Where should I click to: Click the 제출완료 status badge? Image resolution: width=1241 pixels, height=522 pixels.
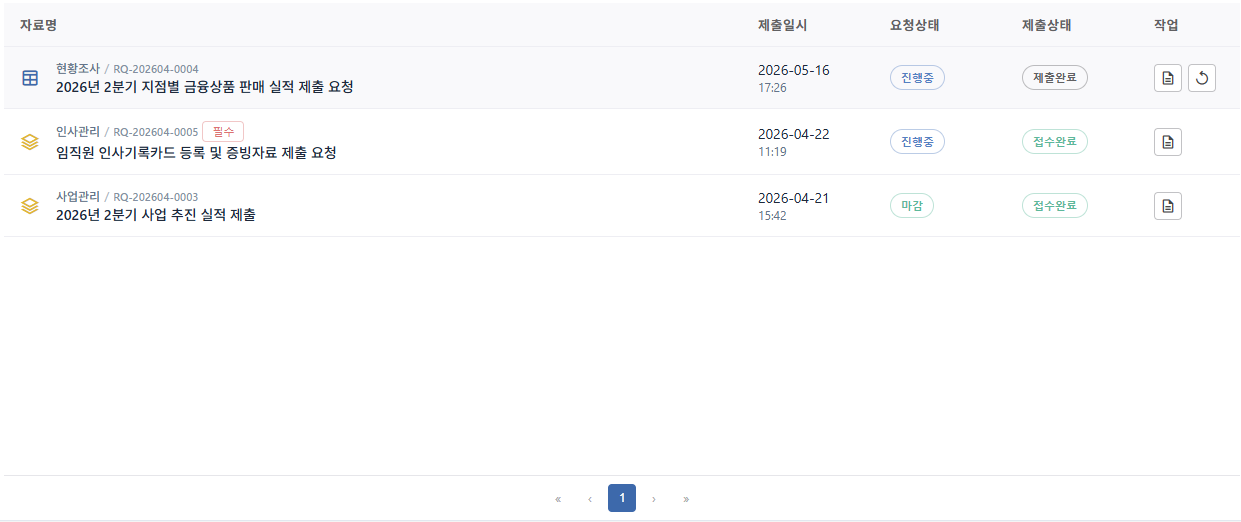point(1055,78)
